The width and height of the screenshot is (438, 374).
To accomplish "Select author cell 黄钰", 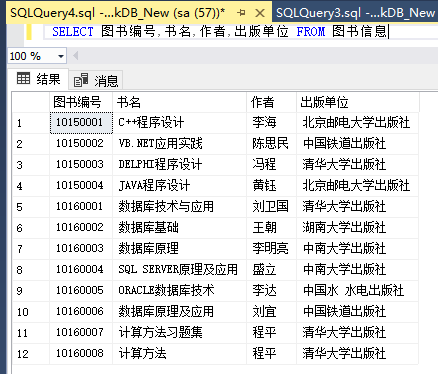I will 272,186.
